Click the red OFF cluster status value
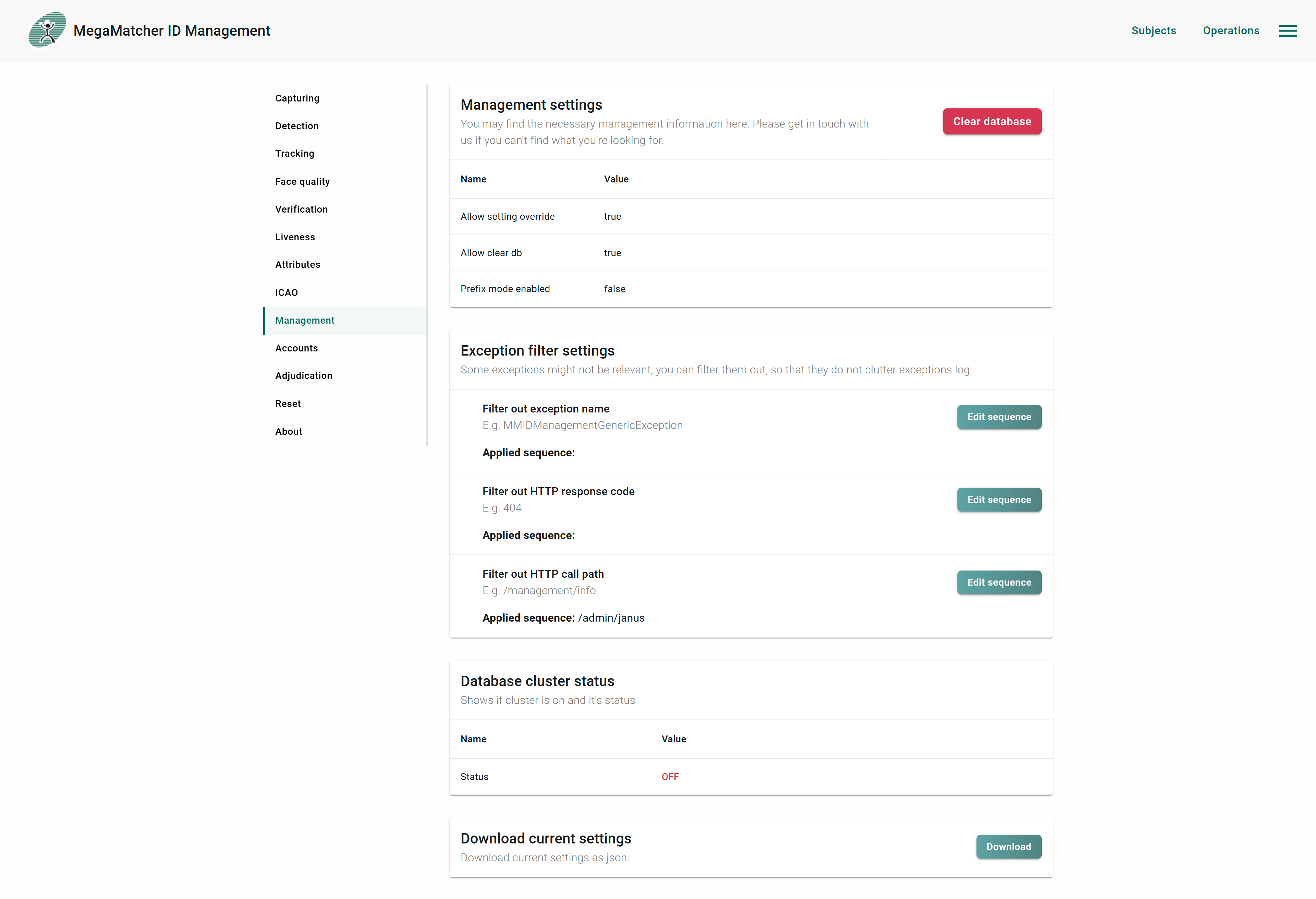Screen dimensions: 1316x899 click(x=670, y=777)
